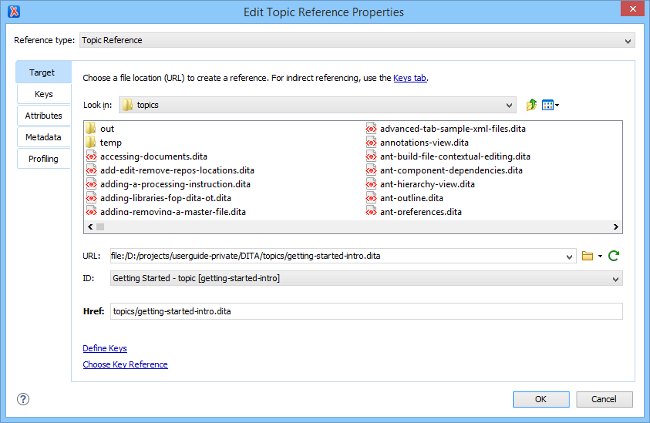Switch to the Keys tab
The width and height of the screenshot is (650, 423).
point(44,94)
